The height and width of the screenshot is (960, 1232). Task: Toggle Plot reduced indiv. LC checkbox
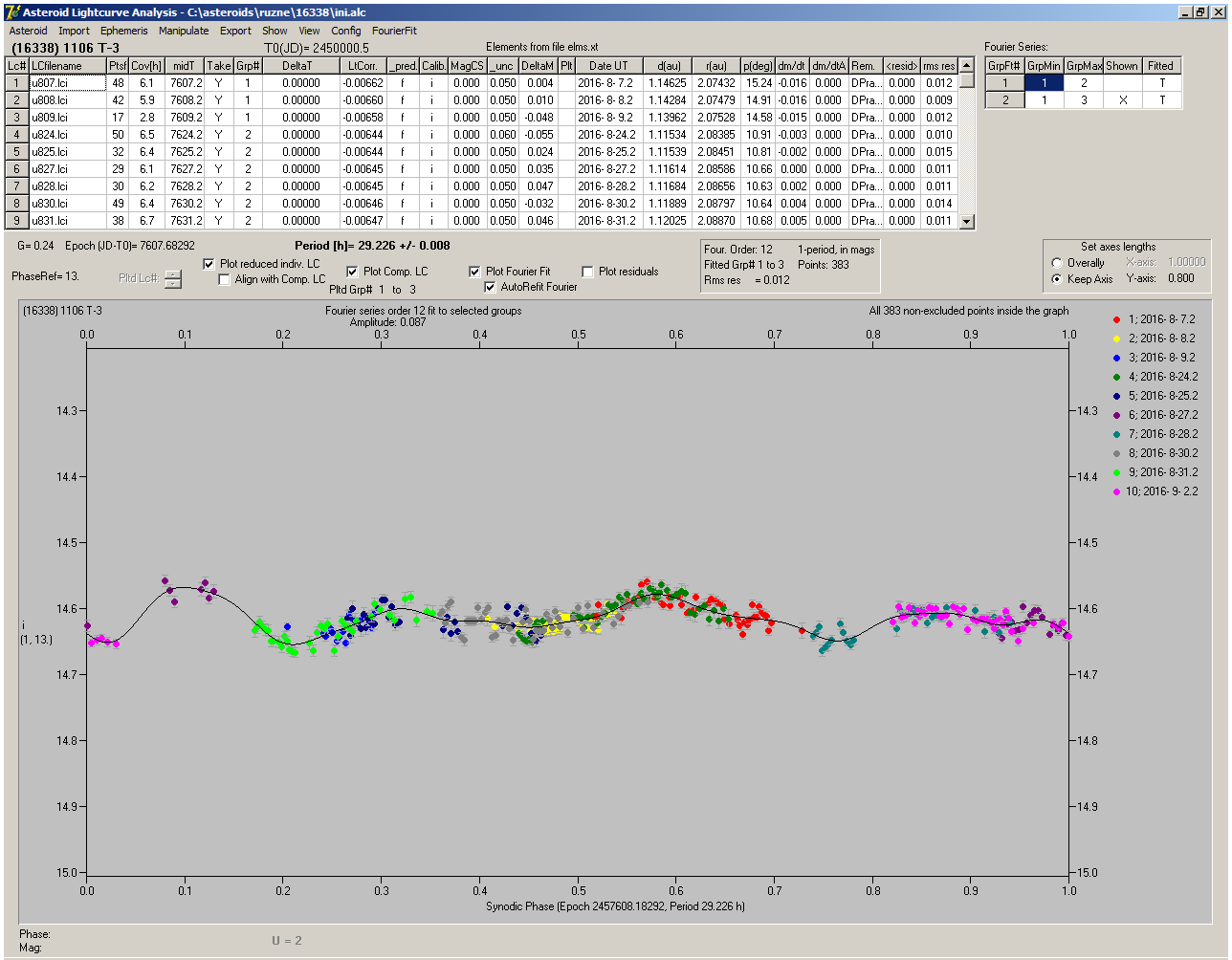[209, 264]
